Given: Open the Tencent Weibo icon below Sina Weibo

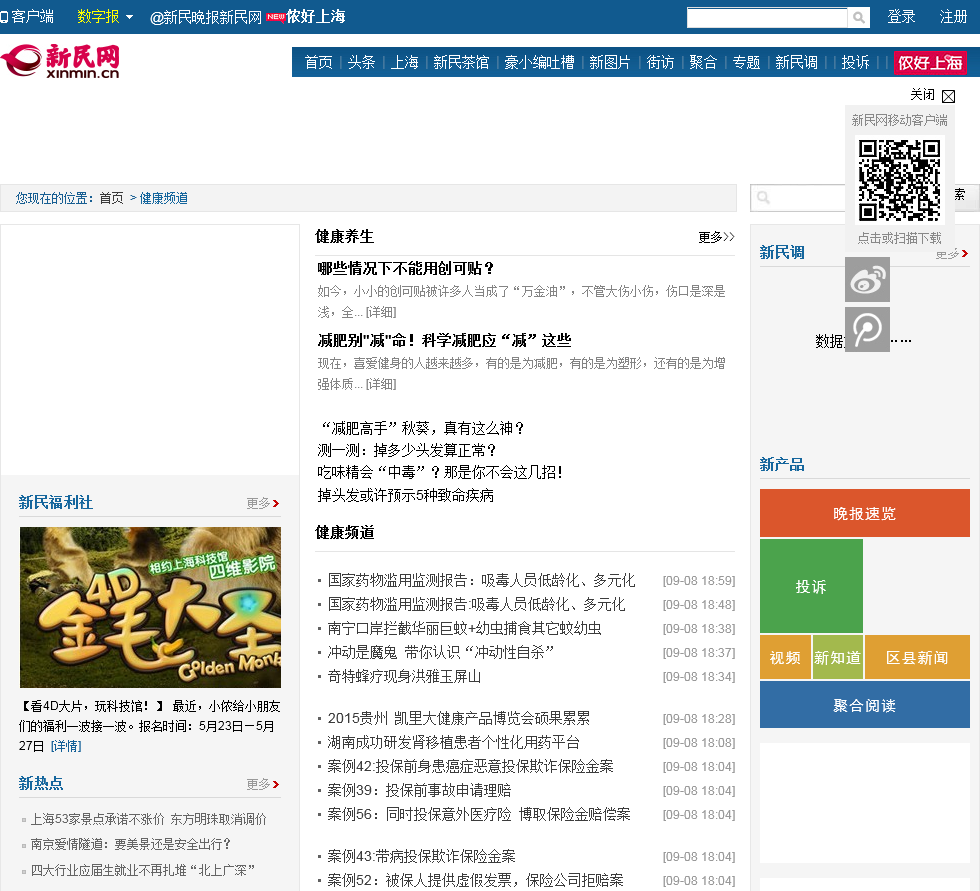Looking at the screenshot, I should coord(867,330).
